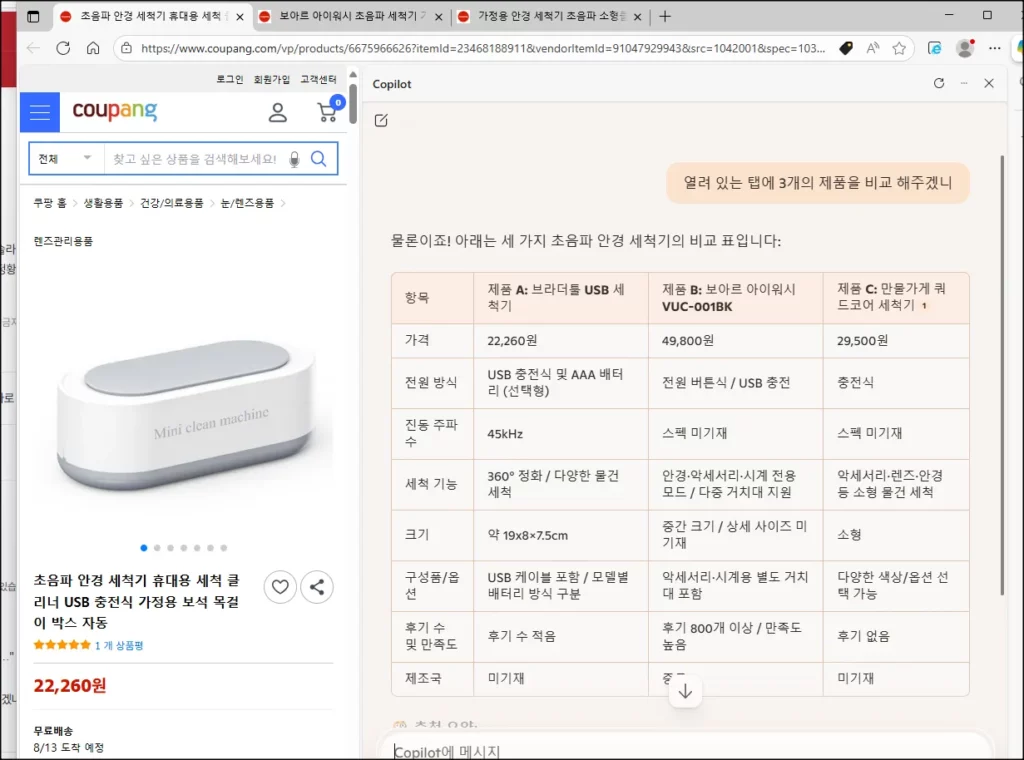Click the 제품 C citation footnote 1
Image resolution: width=1024 pixels, height=760 pixels.
(924, 305)
